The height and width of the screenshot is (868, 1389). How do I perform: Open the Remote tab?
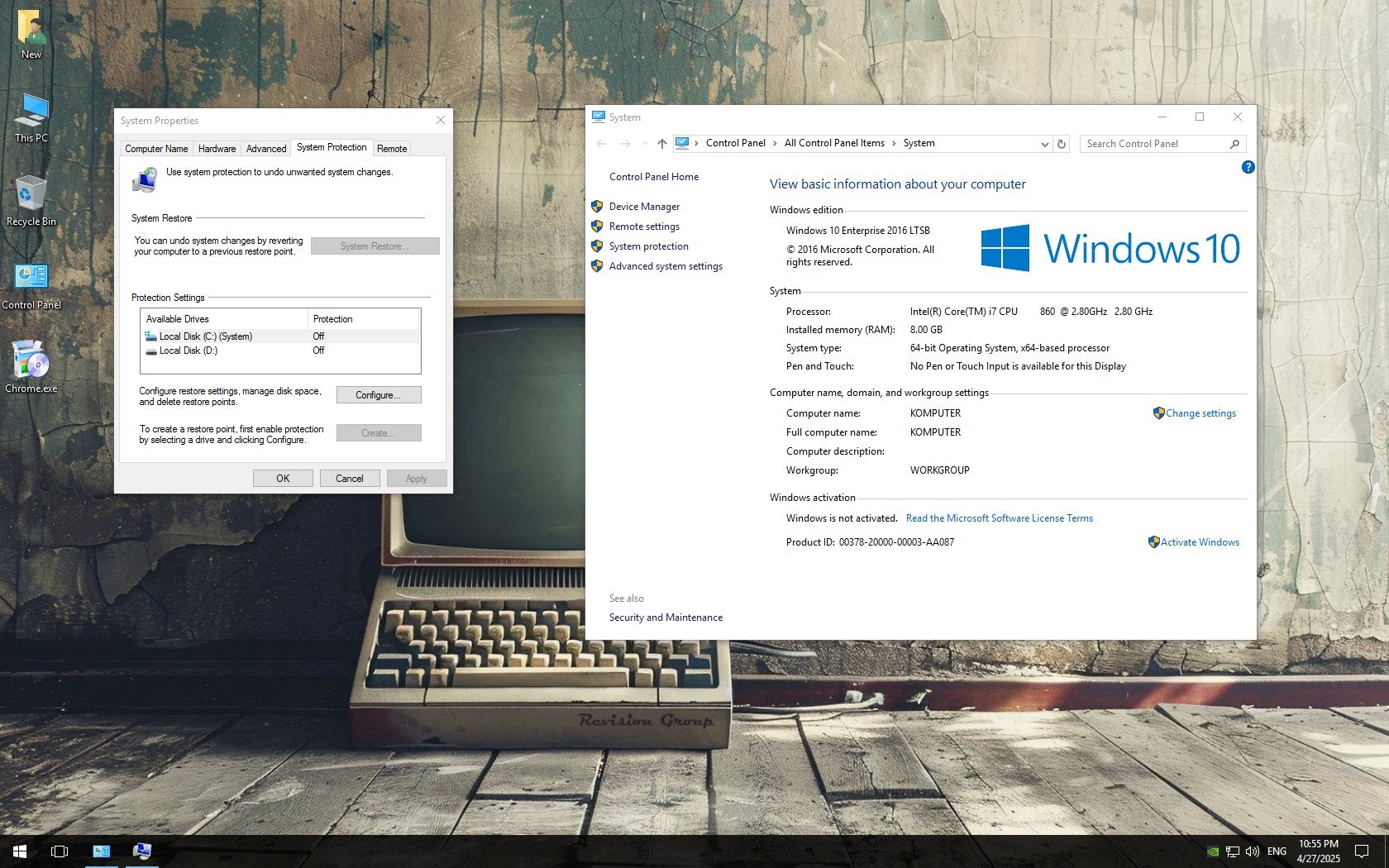392,149
